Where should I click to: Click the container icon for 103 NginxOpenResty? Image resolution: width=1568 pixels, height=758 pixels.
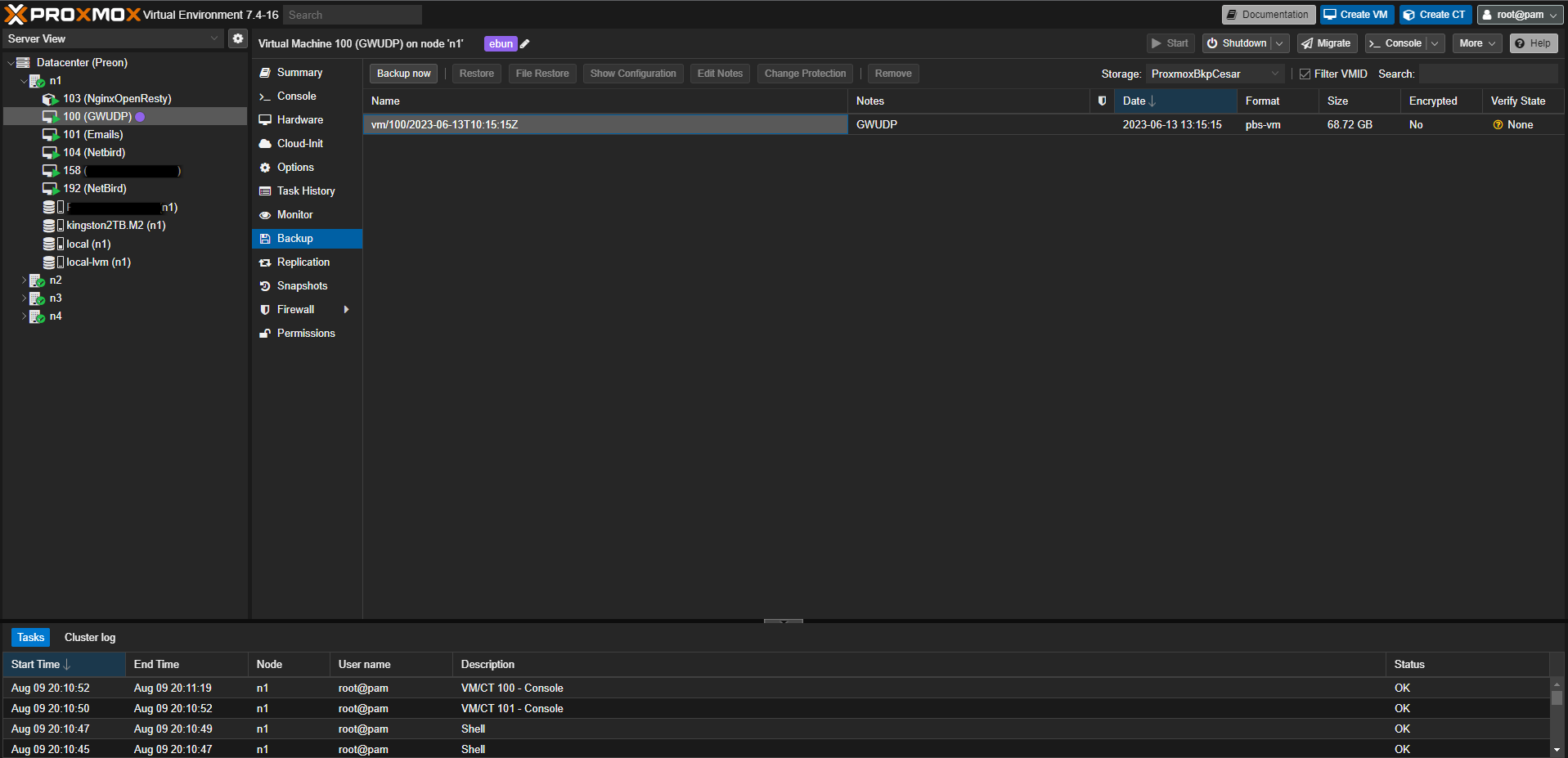[50, 99]
